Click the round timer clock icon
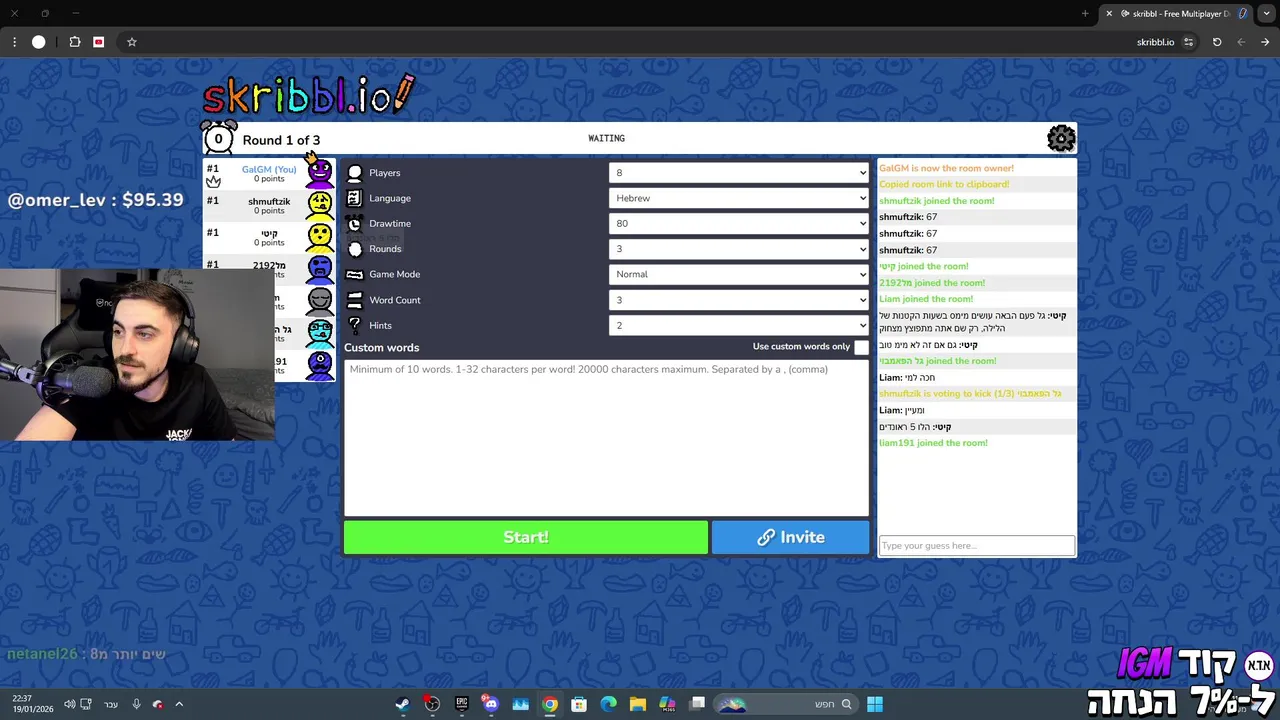Image resolution: width=1280 pixels, height=720 pixels. [218, 138]
